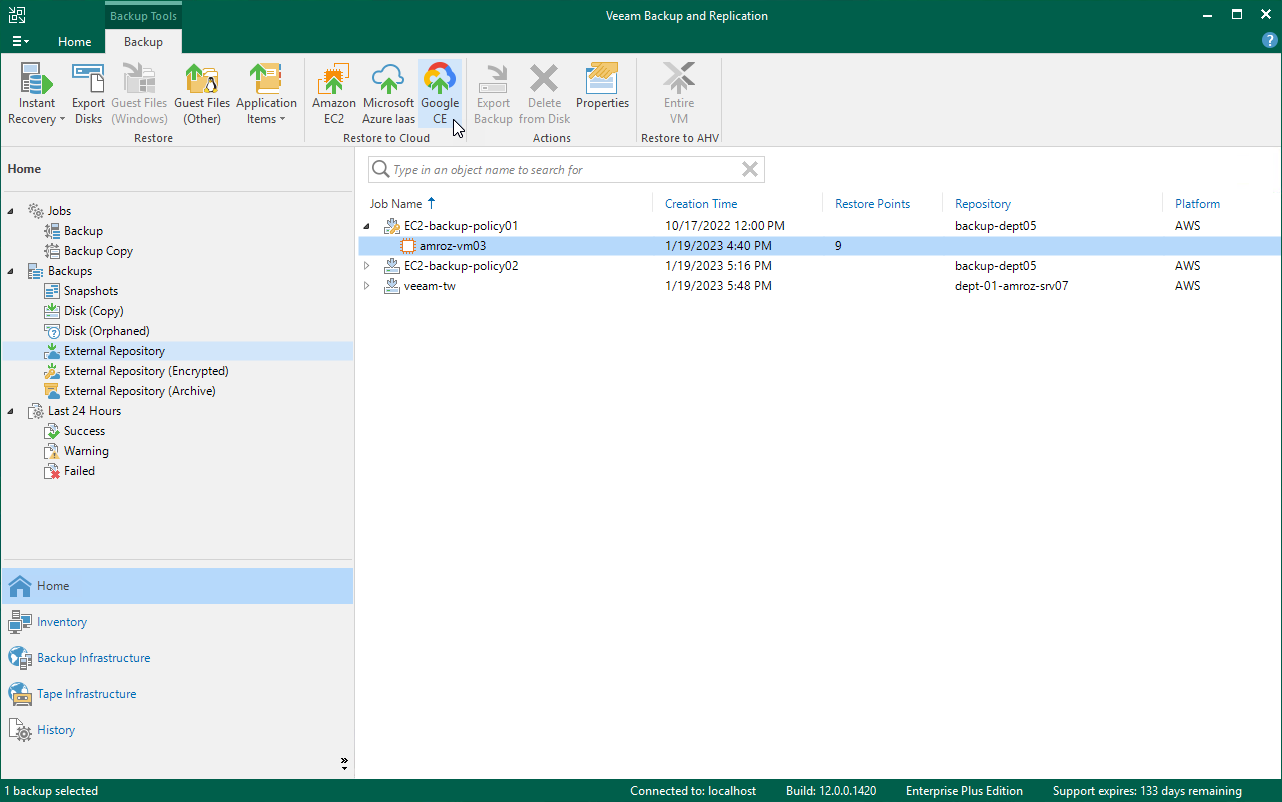Open the main hamburger menu
The height and width of the screenshot is (802, 1282).
tap(20, 42)
